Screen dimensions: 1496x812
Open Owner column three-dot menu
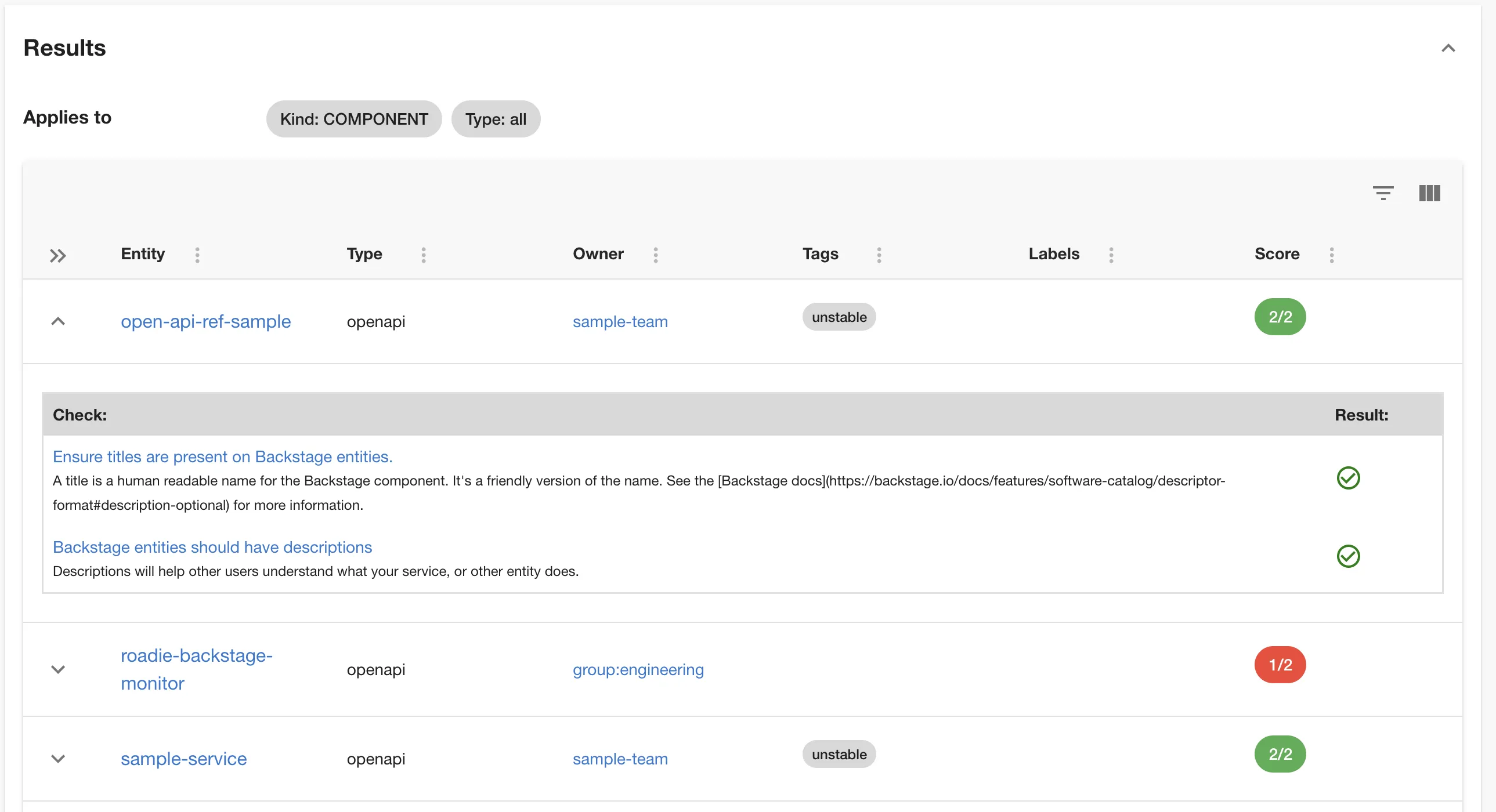tap(656, 255)
